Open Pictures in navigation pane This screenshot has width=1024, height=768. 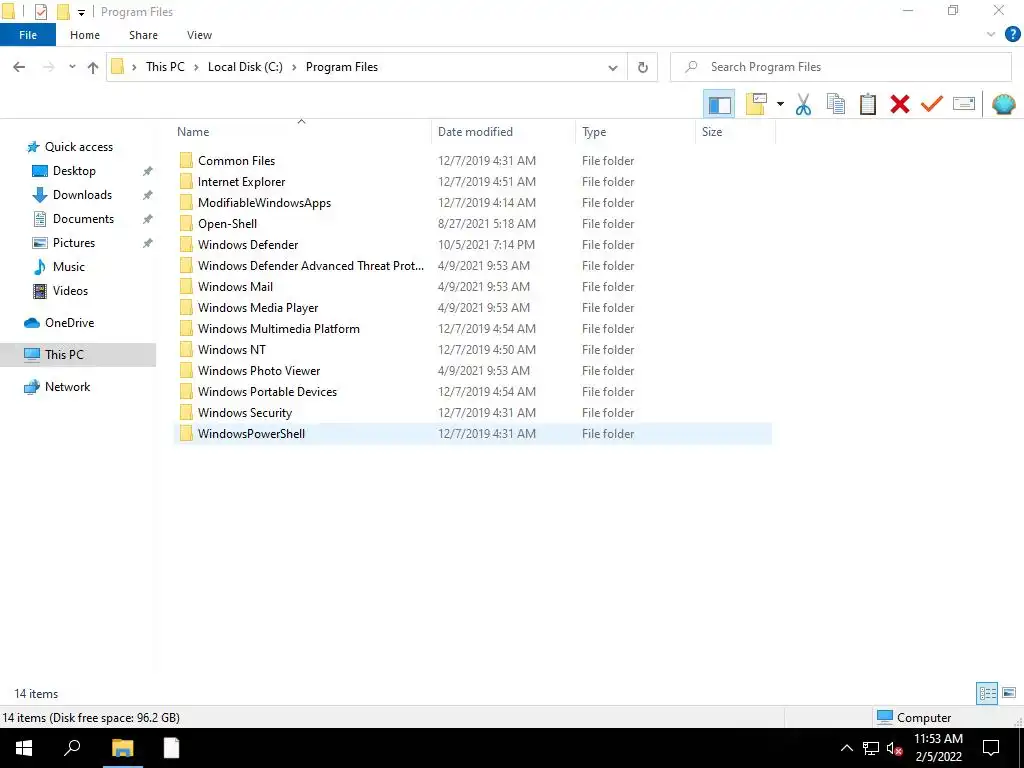[74, 243]
